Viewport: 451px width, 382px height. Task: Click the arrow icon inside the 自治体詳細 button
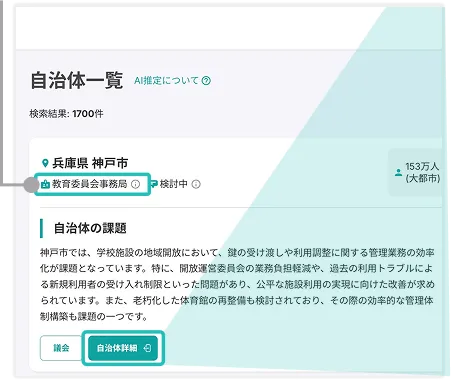[x=147, y=348]
